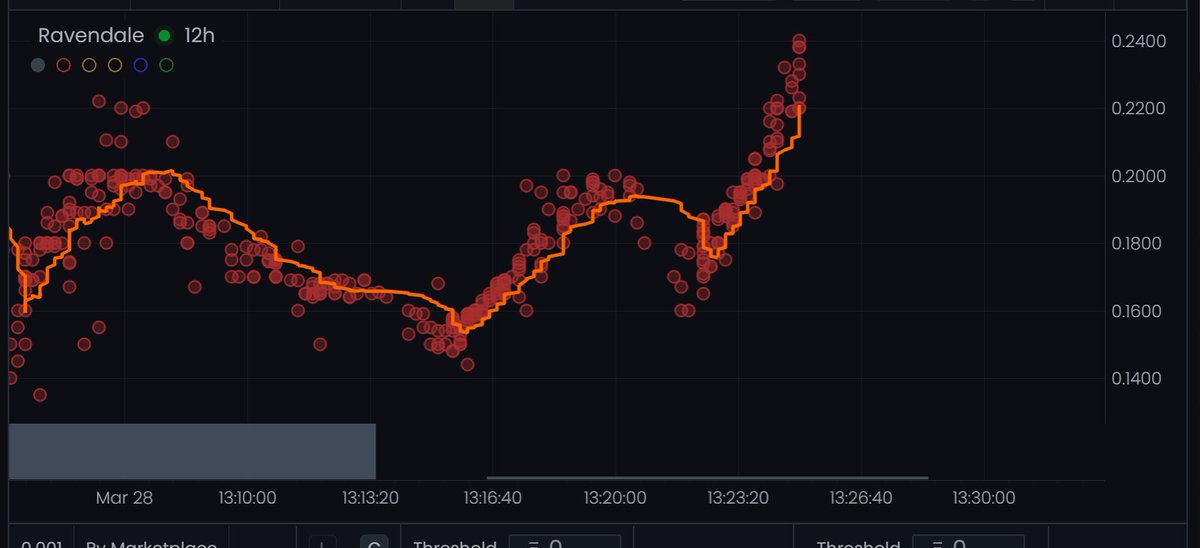Viewport: 1200px width, 548px height.
Task: Click the 13:16:40 time label
Action: pyautogui.click(x=494, y=497)
